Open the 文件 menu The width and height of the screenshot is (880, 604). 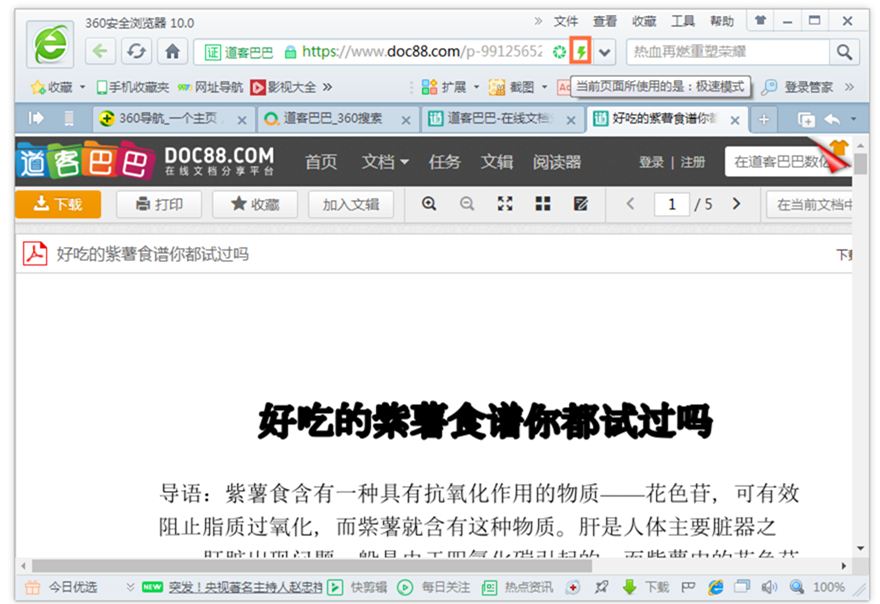click(x=566, y=21)
